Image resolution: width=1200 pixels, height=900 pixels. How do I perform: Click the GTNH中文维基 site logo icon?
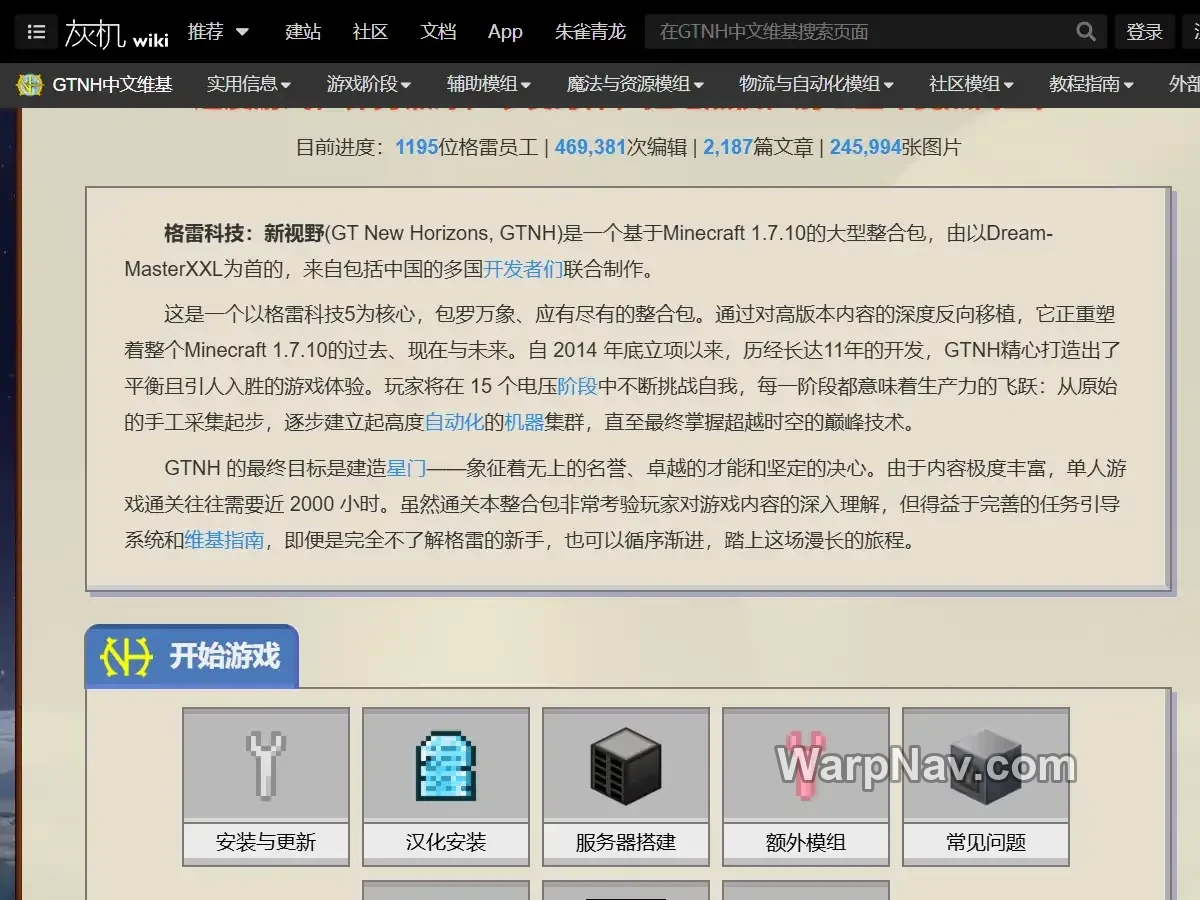click(29, 85)
